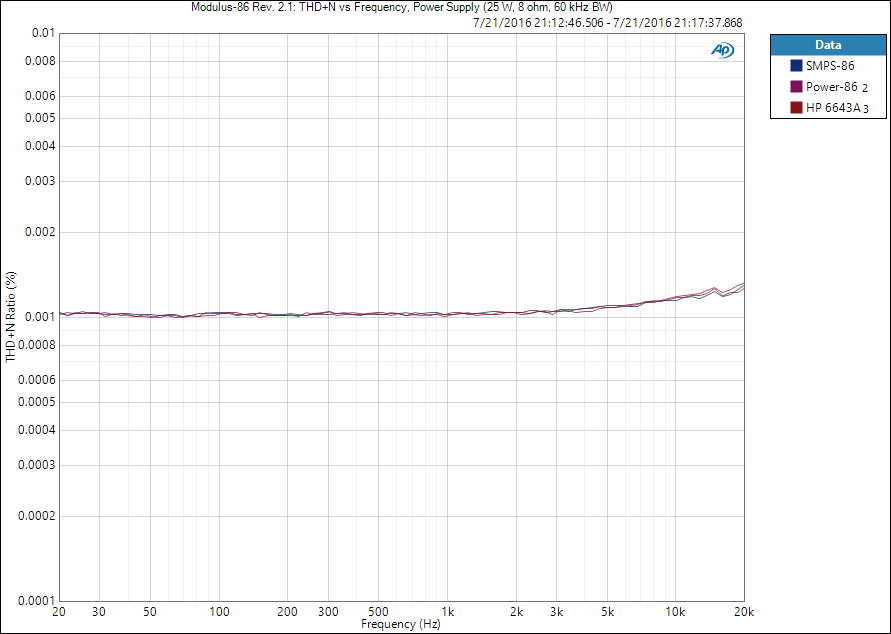Screen dimensions: 891x634
Task: Click the HP 6643A legend label
Action: tap(833, 107)
